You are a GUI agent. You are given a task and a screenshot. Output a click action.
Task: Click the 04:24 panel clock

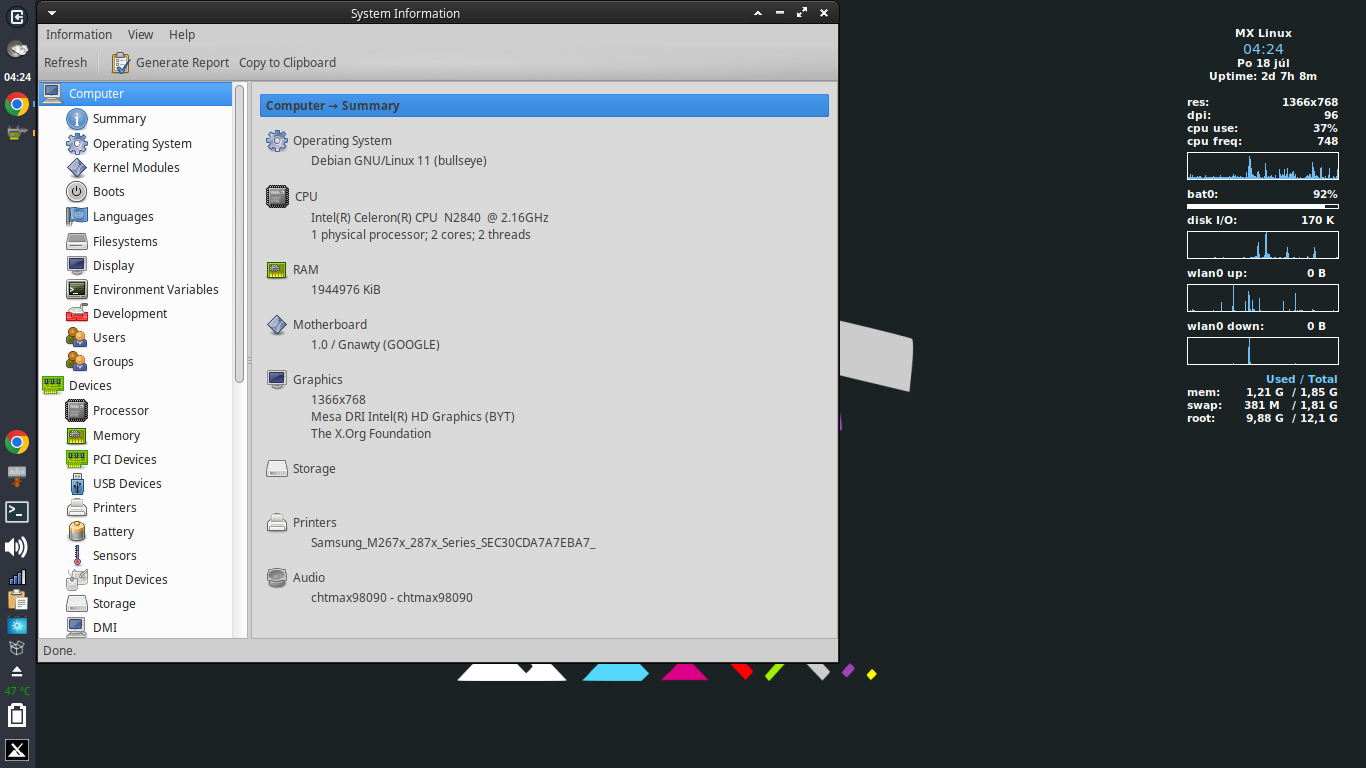coord(17,77)
